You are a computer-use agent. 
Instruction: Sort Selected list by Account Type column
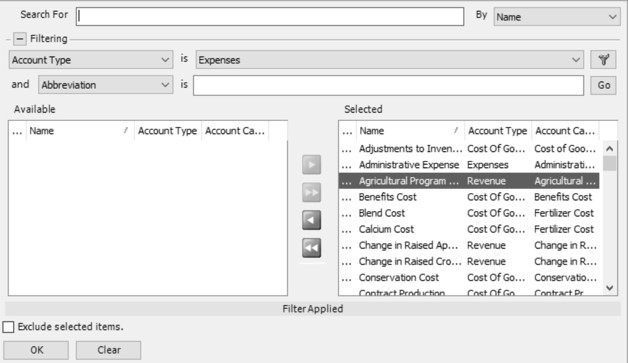pyautogui.click(x=497, y=131)
